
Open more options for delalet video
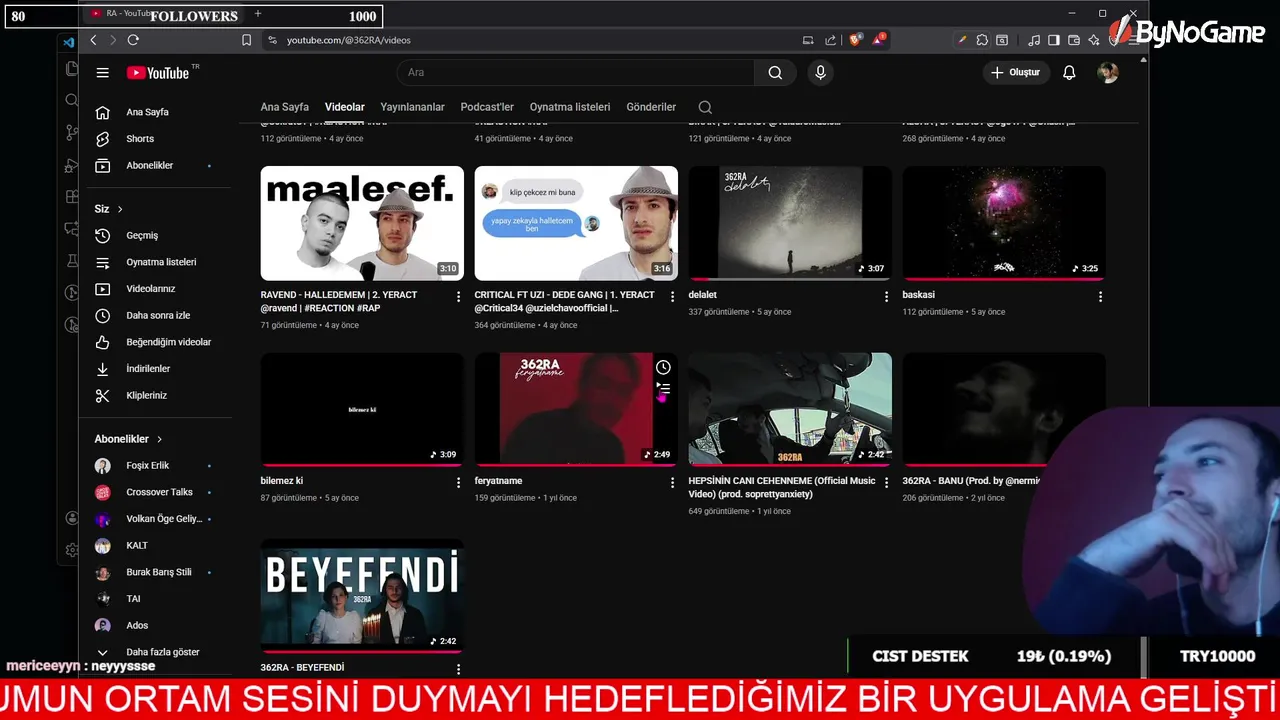click(x=886, y=297)
